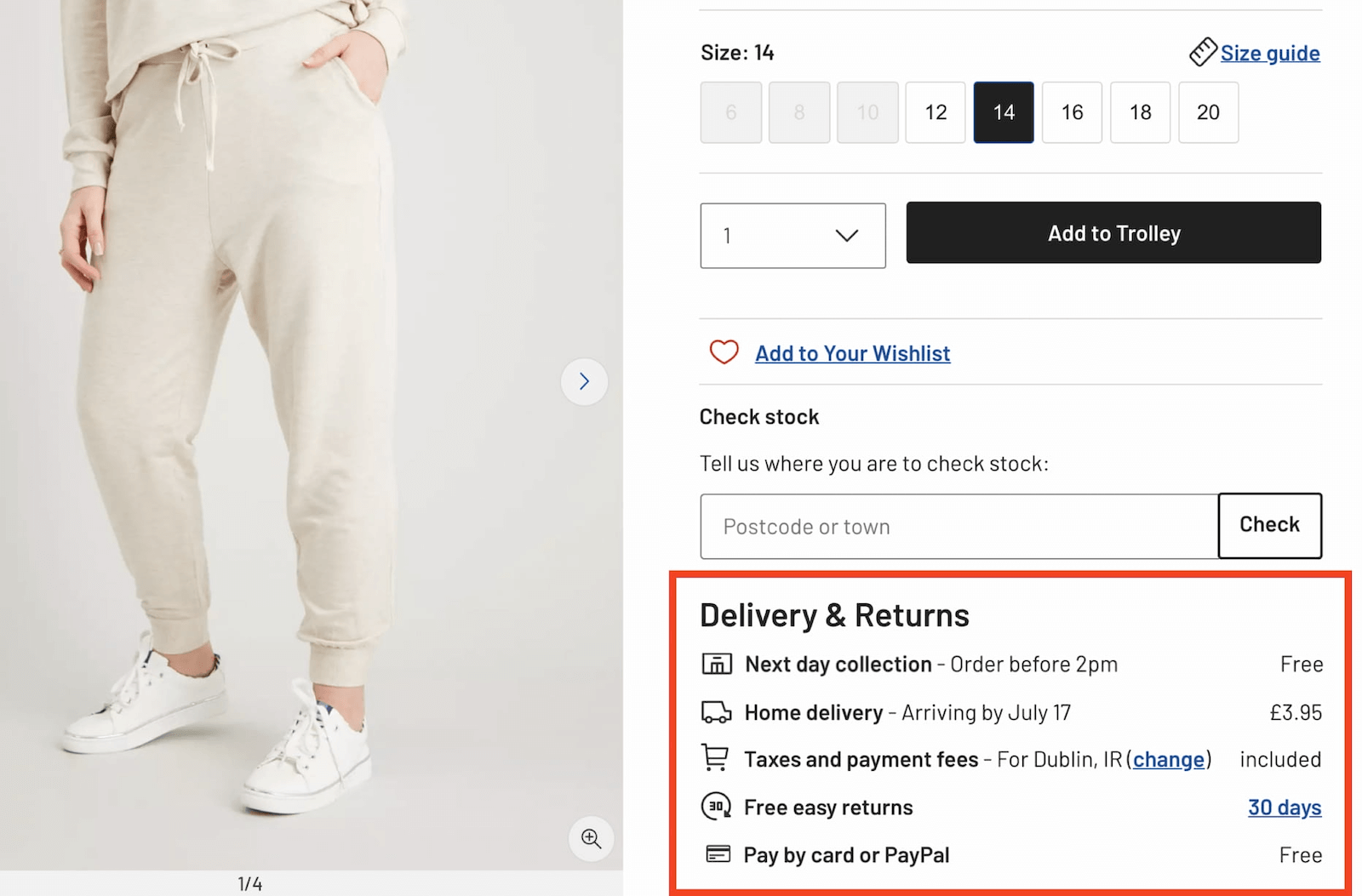Select size 20
The height and width of the screenshot is (896, 1362).
(1208, 111)
